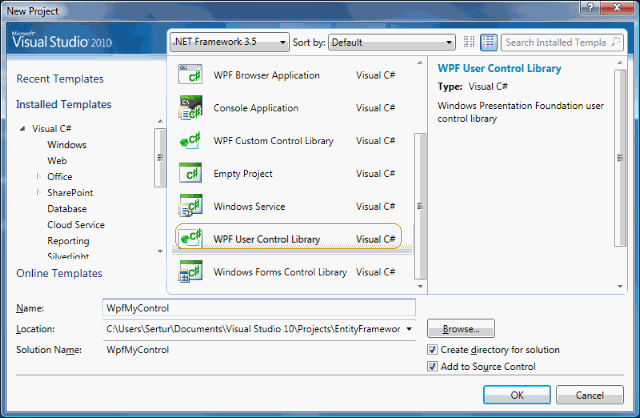Select the Cloud Service category
Viewport: 640px width, 418px height.
pos(76,225)
